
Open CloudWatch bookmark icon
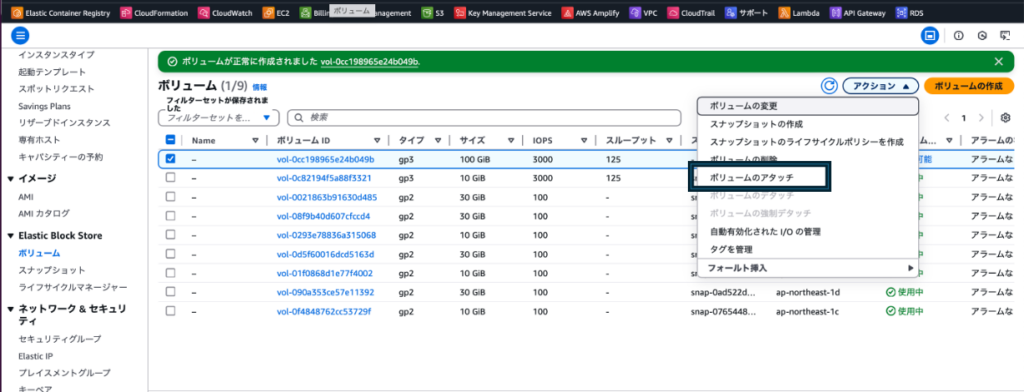204,12
